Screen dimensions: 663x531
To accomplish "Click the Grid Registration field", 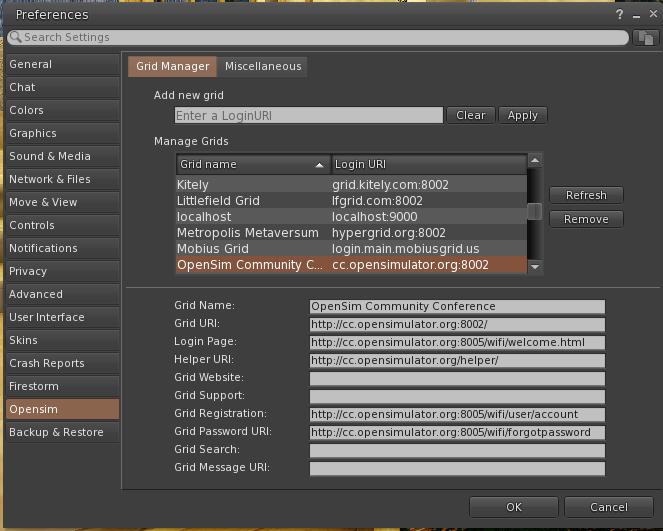I will pos(457,414).
